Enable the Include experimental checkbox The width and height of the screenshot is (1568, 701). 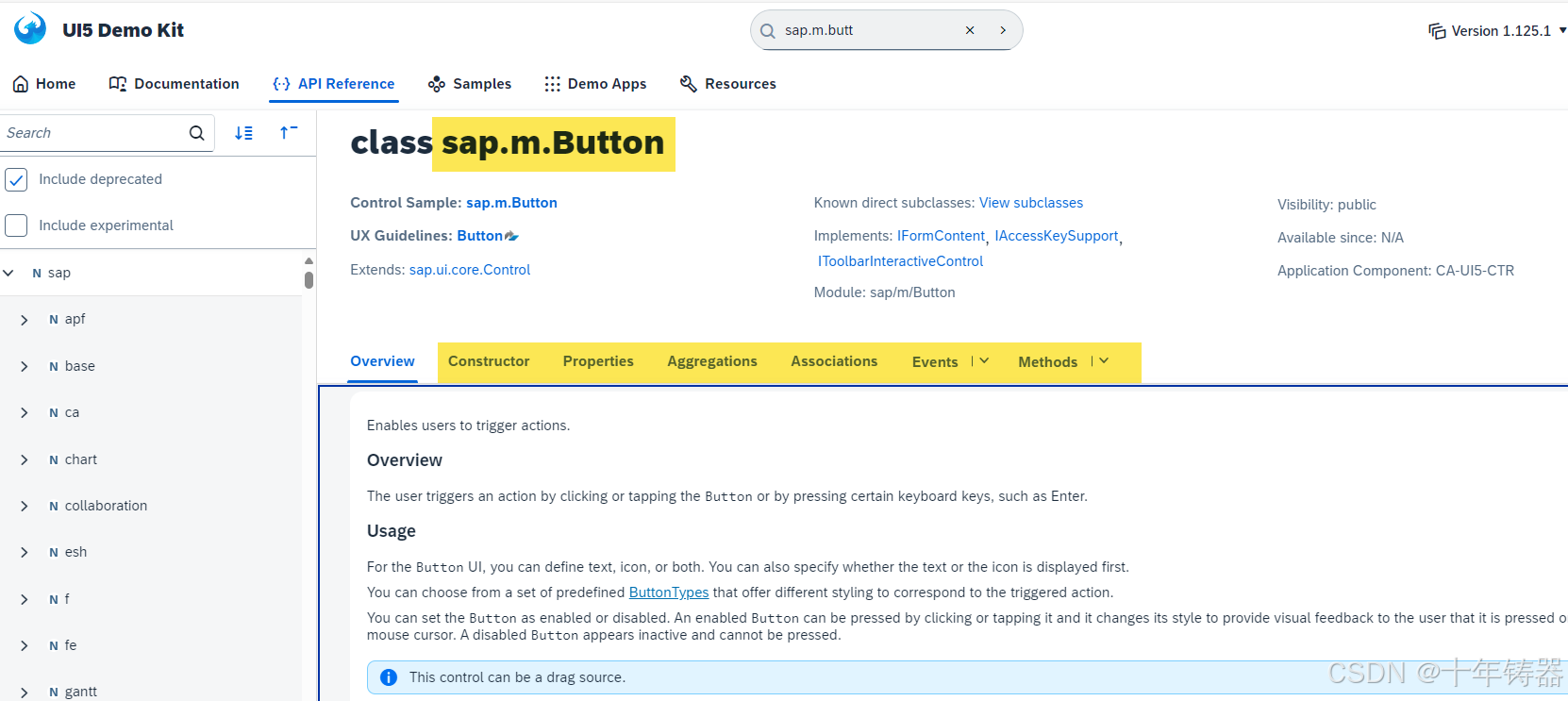point(16,225)
